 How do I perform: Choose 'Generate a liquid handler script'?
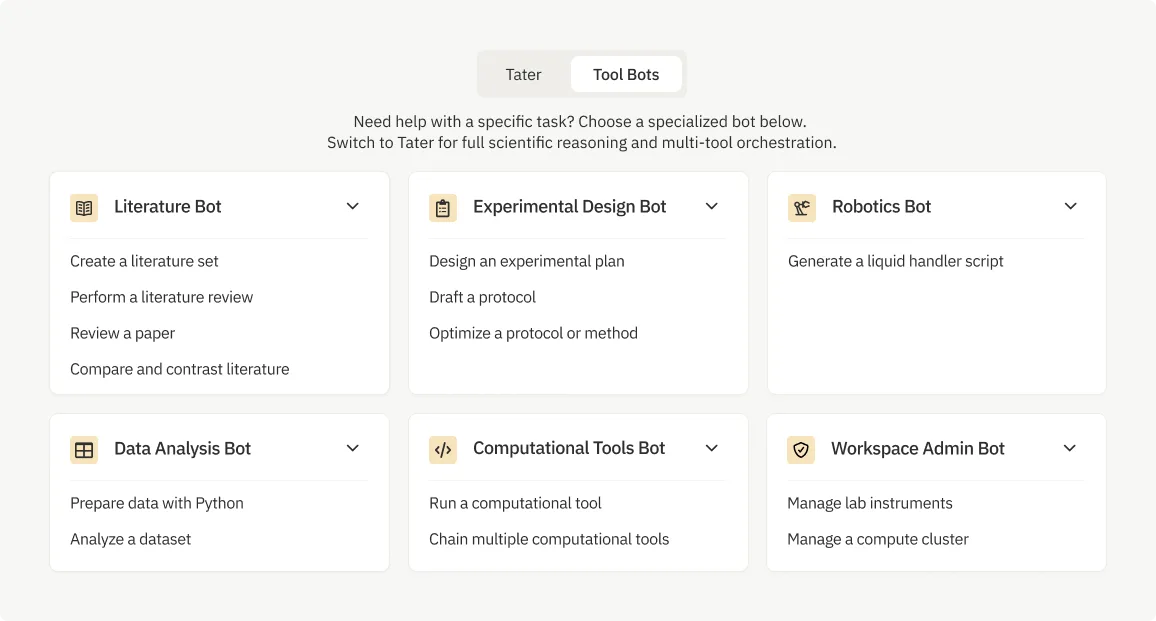click(895, 261)
